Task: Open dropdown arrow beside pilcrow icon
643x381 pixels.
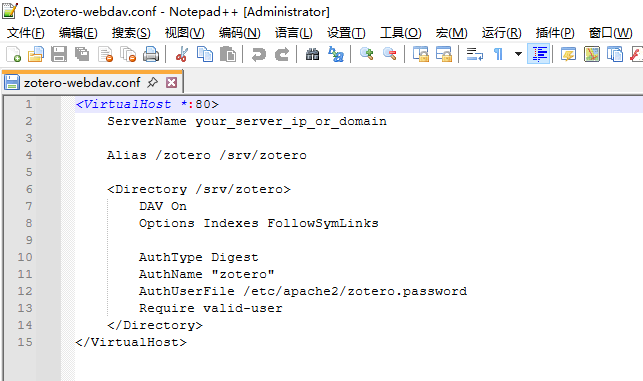Action: (518, 54)
